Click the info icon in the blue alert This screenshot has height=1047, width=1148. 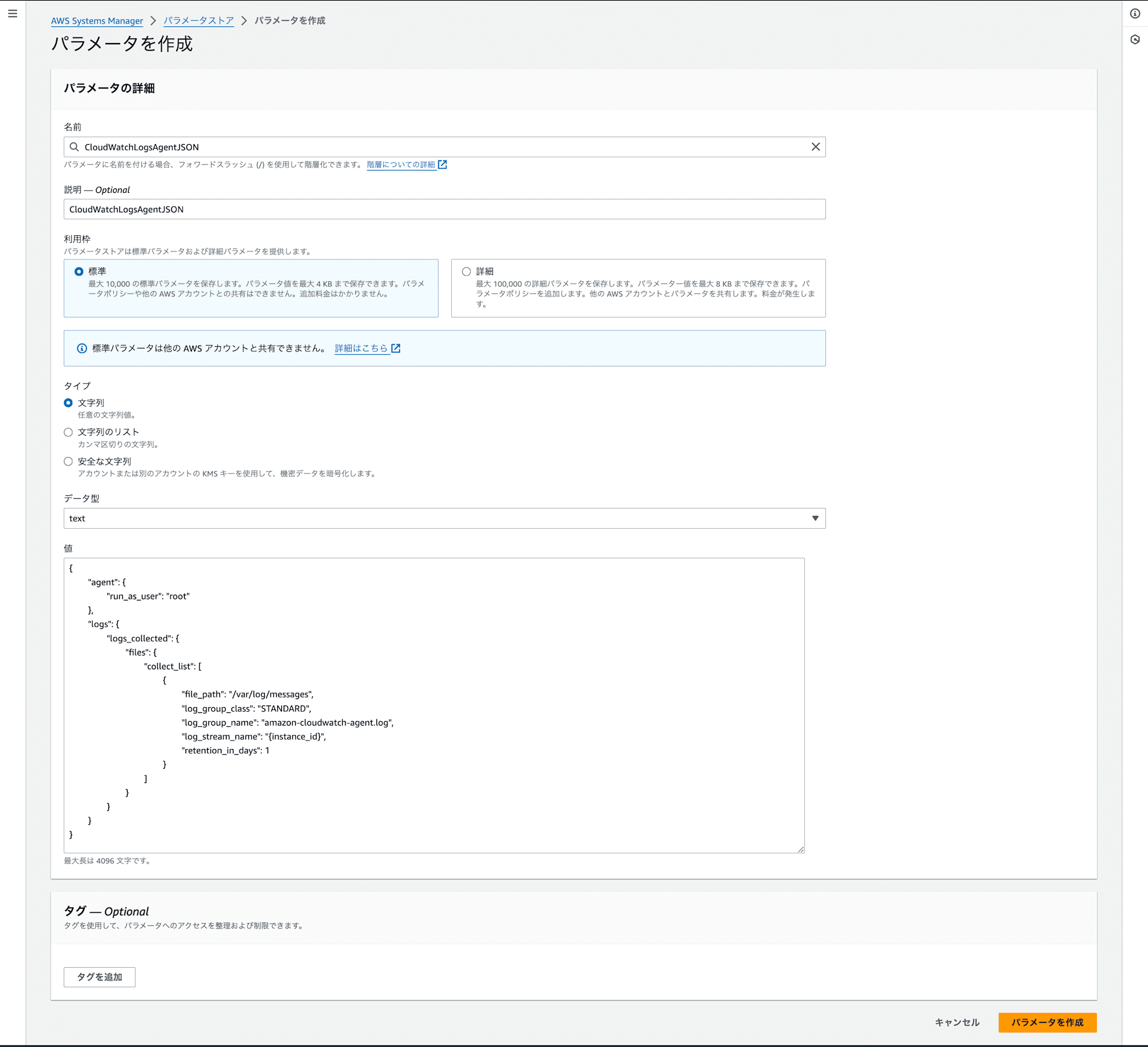click(x=82, y=348)
